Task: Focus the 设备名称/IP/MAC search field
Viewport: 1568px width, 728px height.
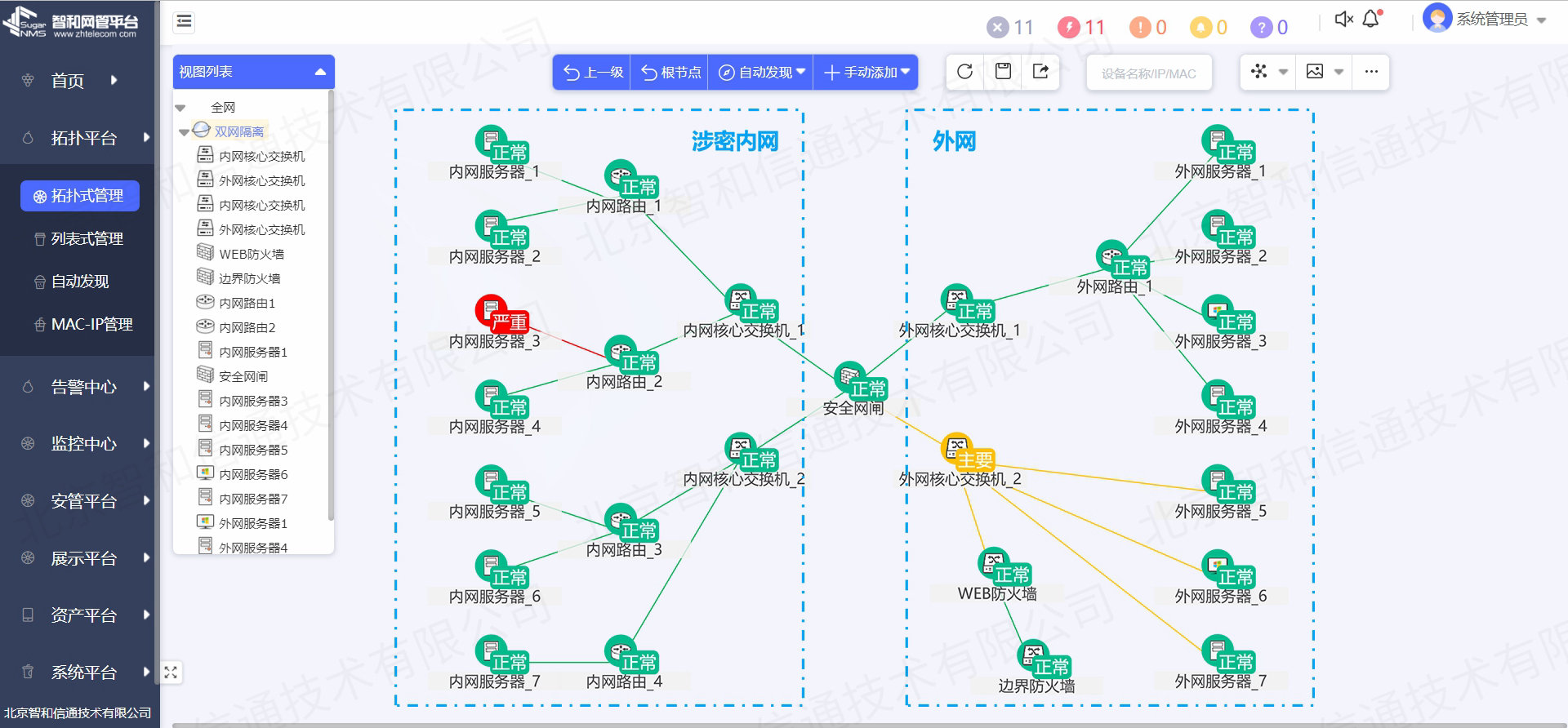Action: (x=1149, y=73)
